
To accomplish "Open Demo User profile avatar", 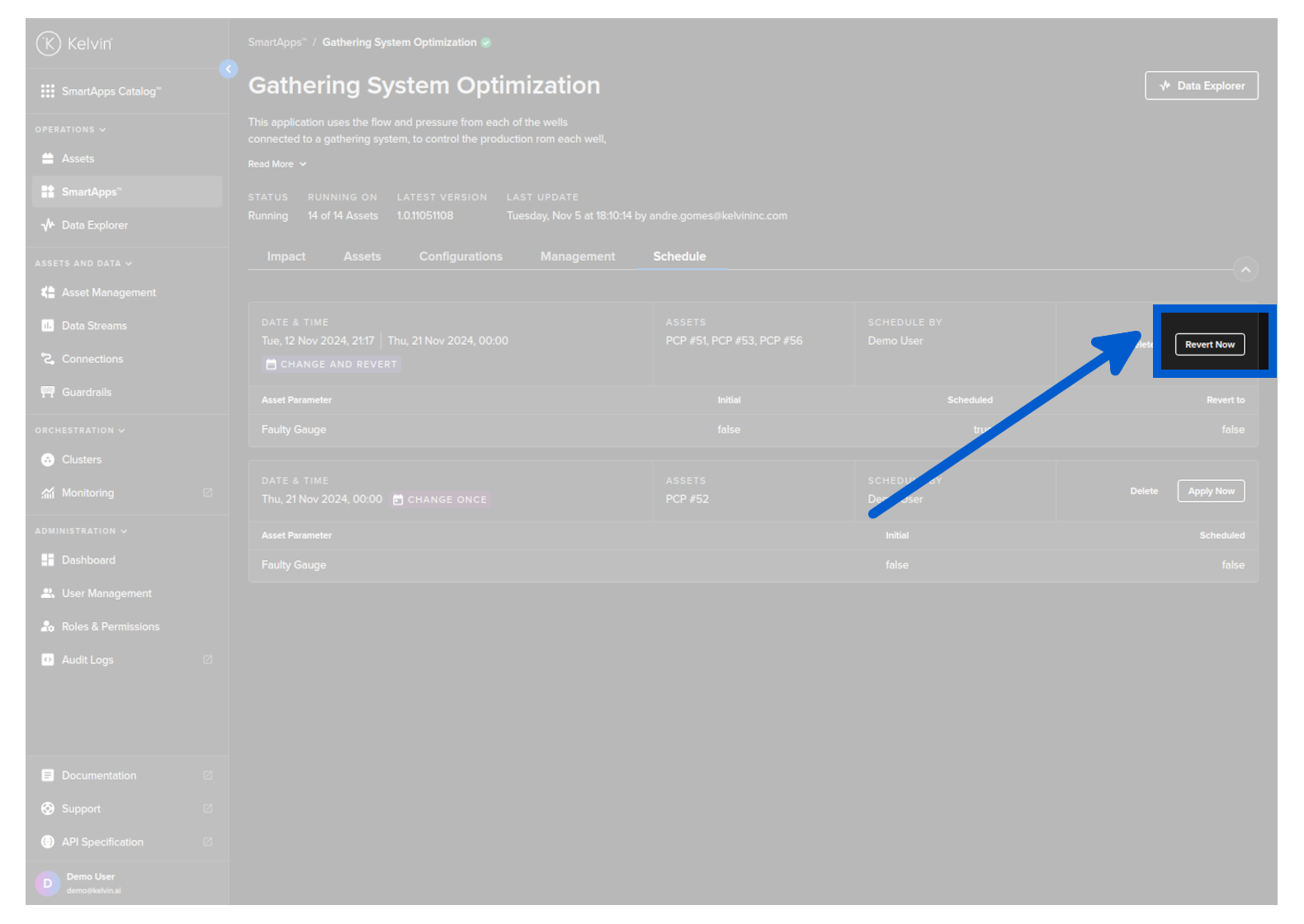I will point(47,884).
